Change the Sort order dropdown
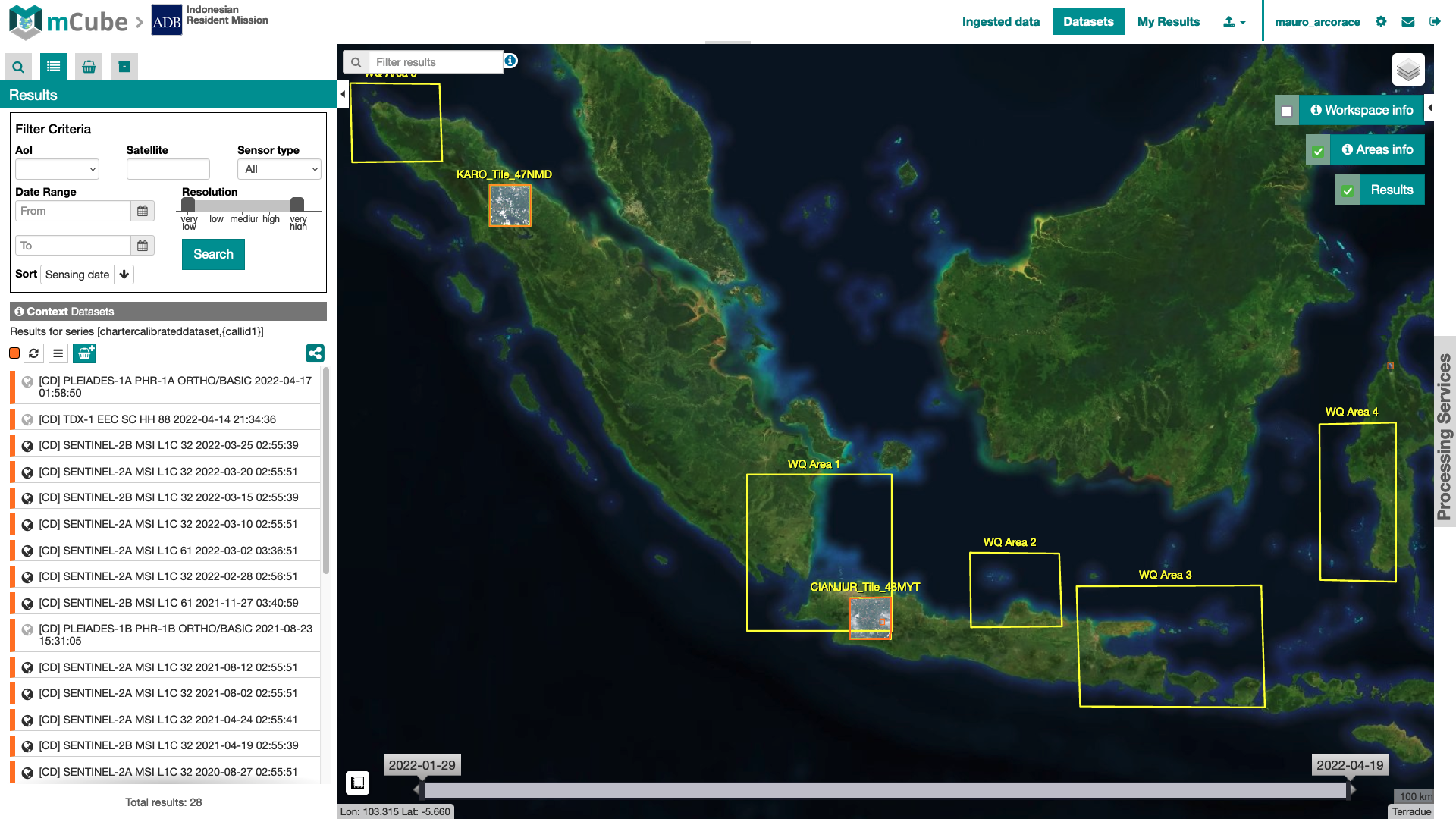Screen dimensions: 1456x819 (x=86, y=274)
